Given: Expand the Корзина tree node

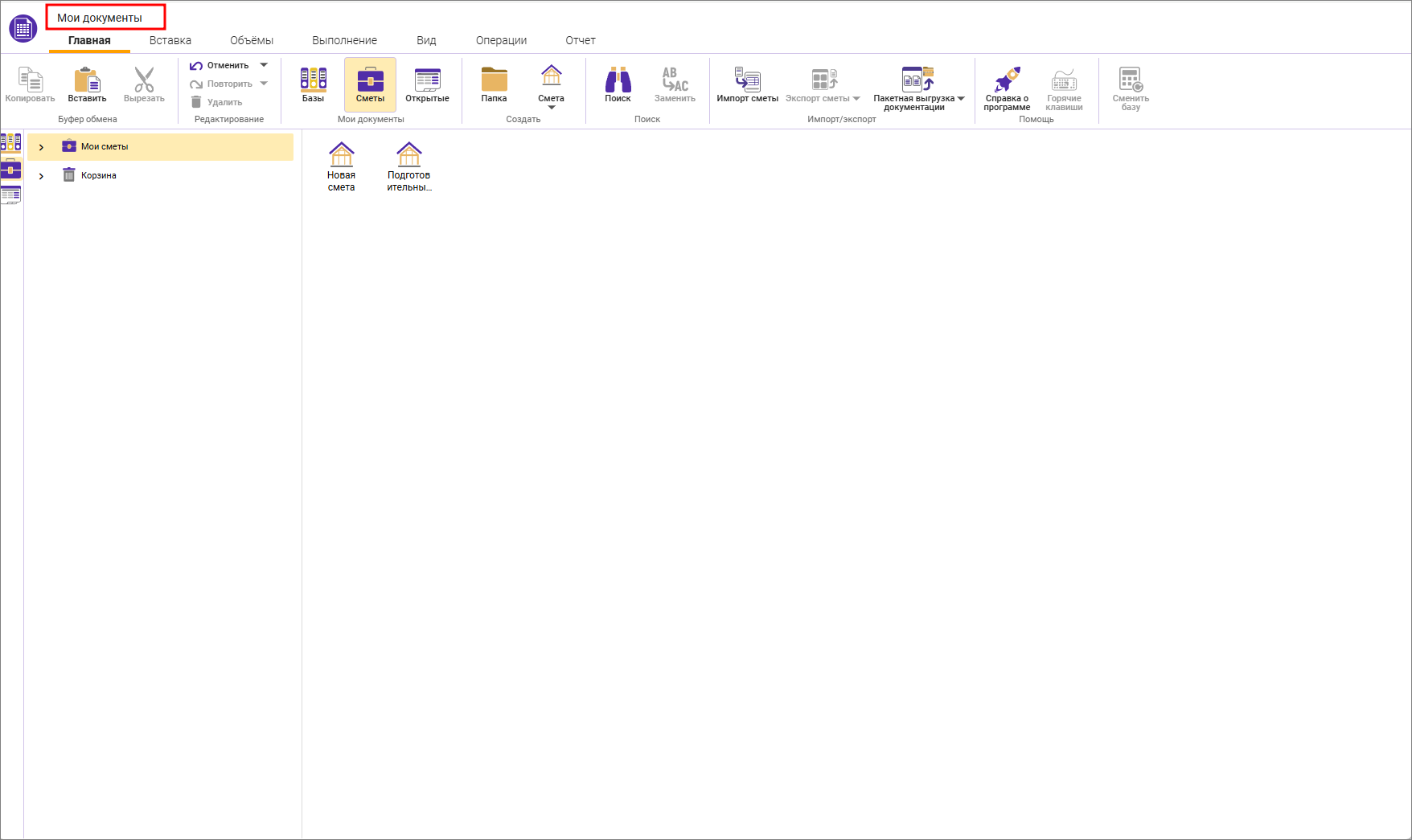Looking at the screenshot, I should (x=41, y=176).
